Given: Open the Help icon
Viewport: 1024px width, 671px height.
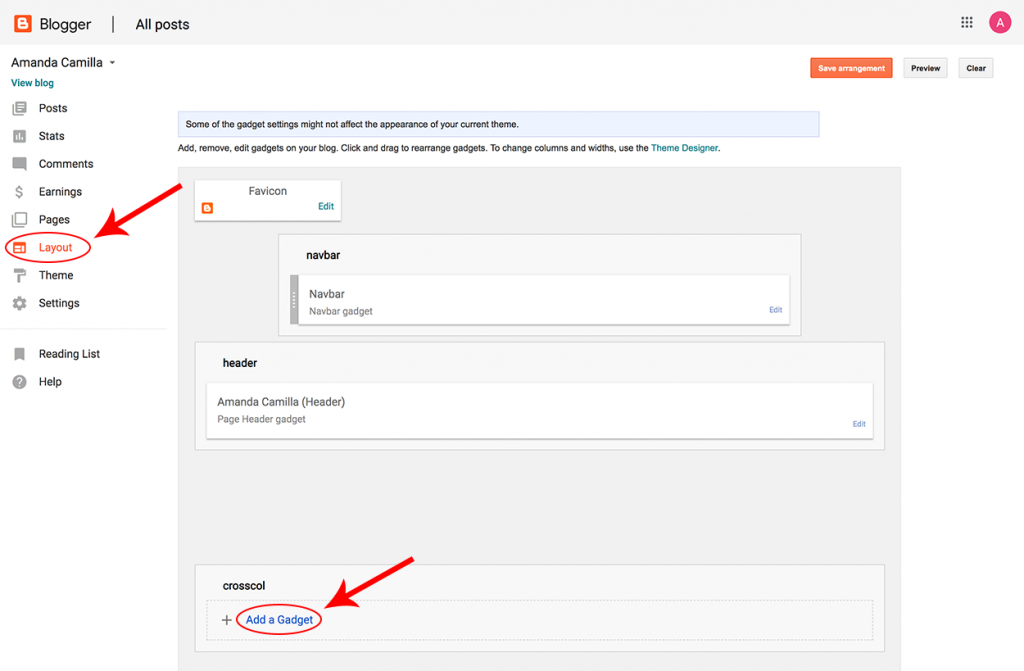Looking at the screenshot, I should pyautogui.click(x=18, y=381).
